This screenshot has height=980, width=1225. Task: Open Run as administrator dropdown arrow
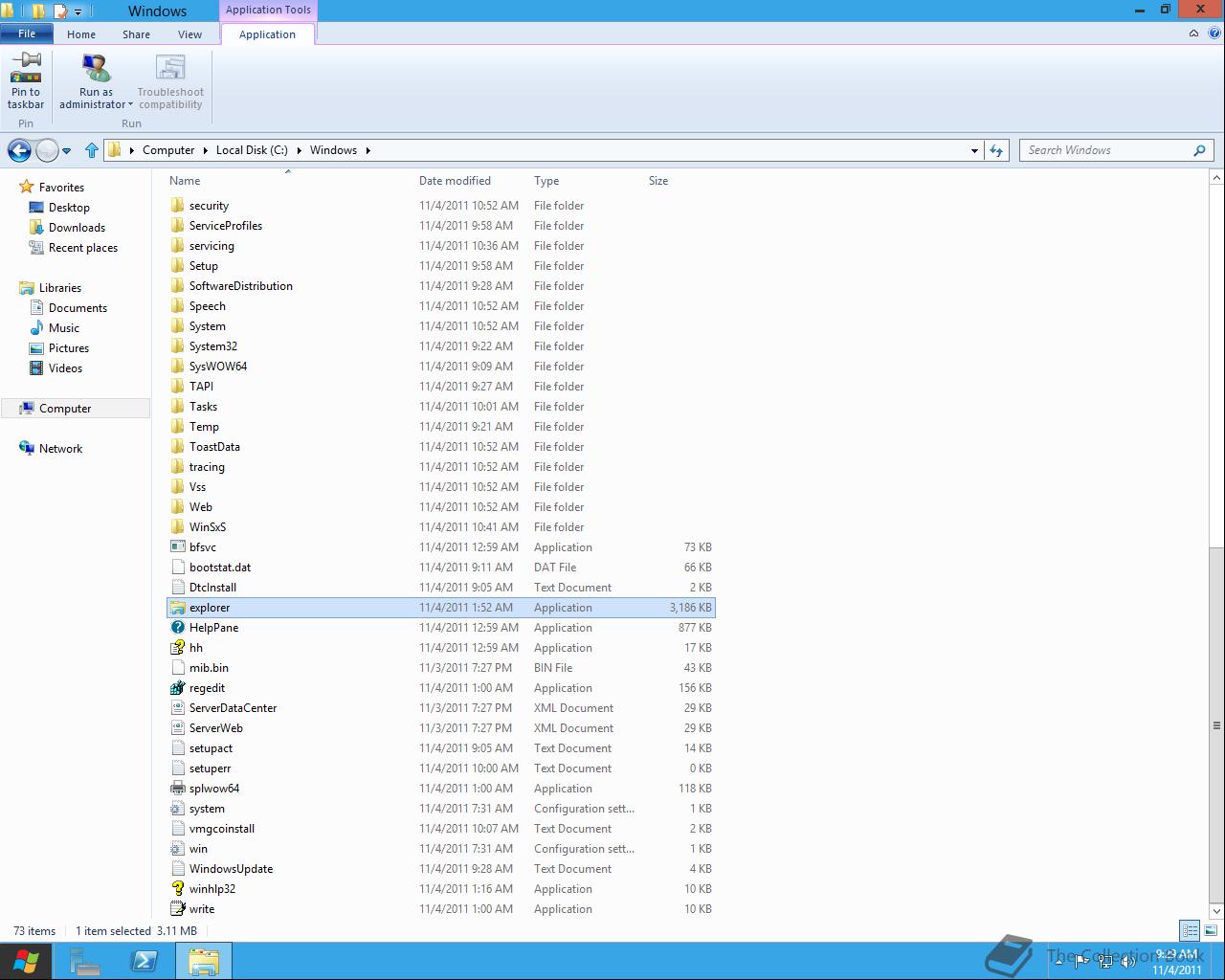click(x=130, y=105)
